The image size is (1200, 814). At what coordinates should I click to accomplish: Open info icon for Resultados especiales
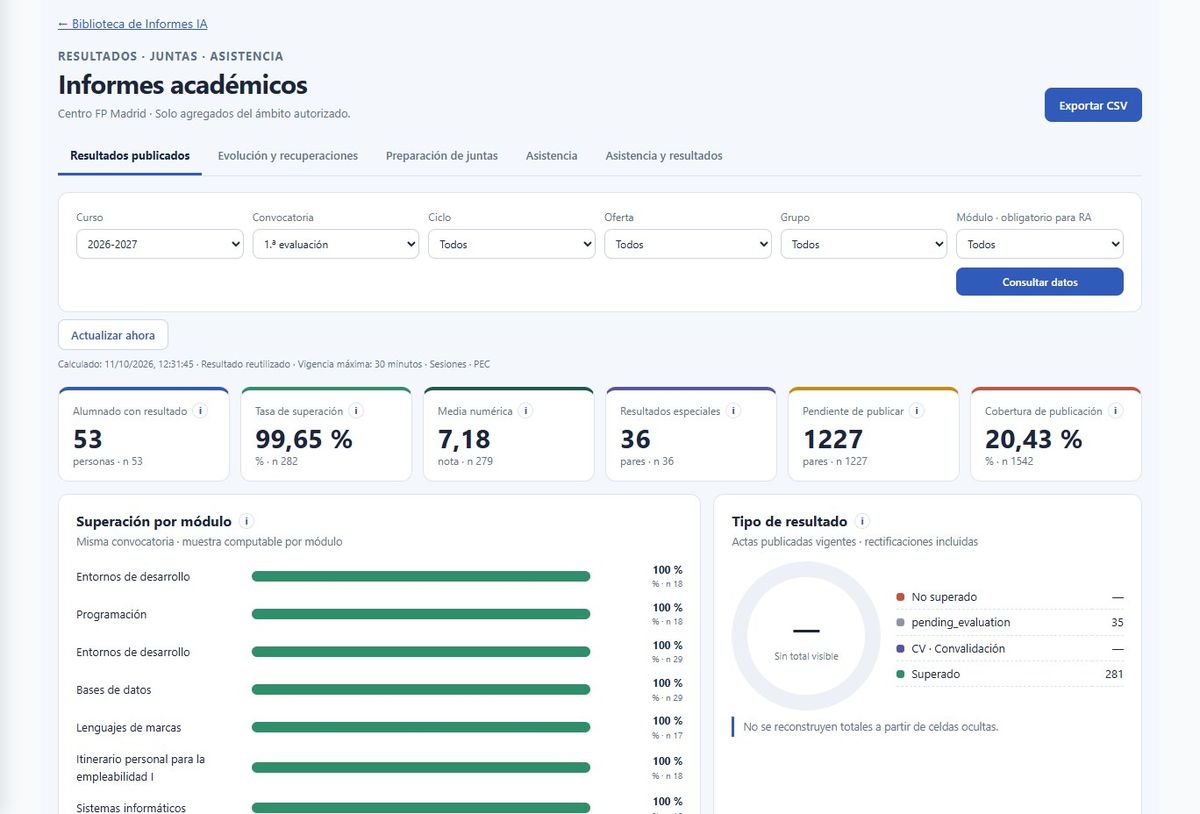[733, 411]
